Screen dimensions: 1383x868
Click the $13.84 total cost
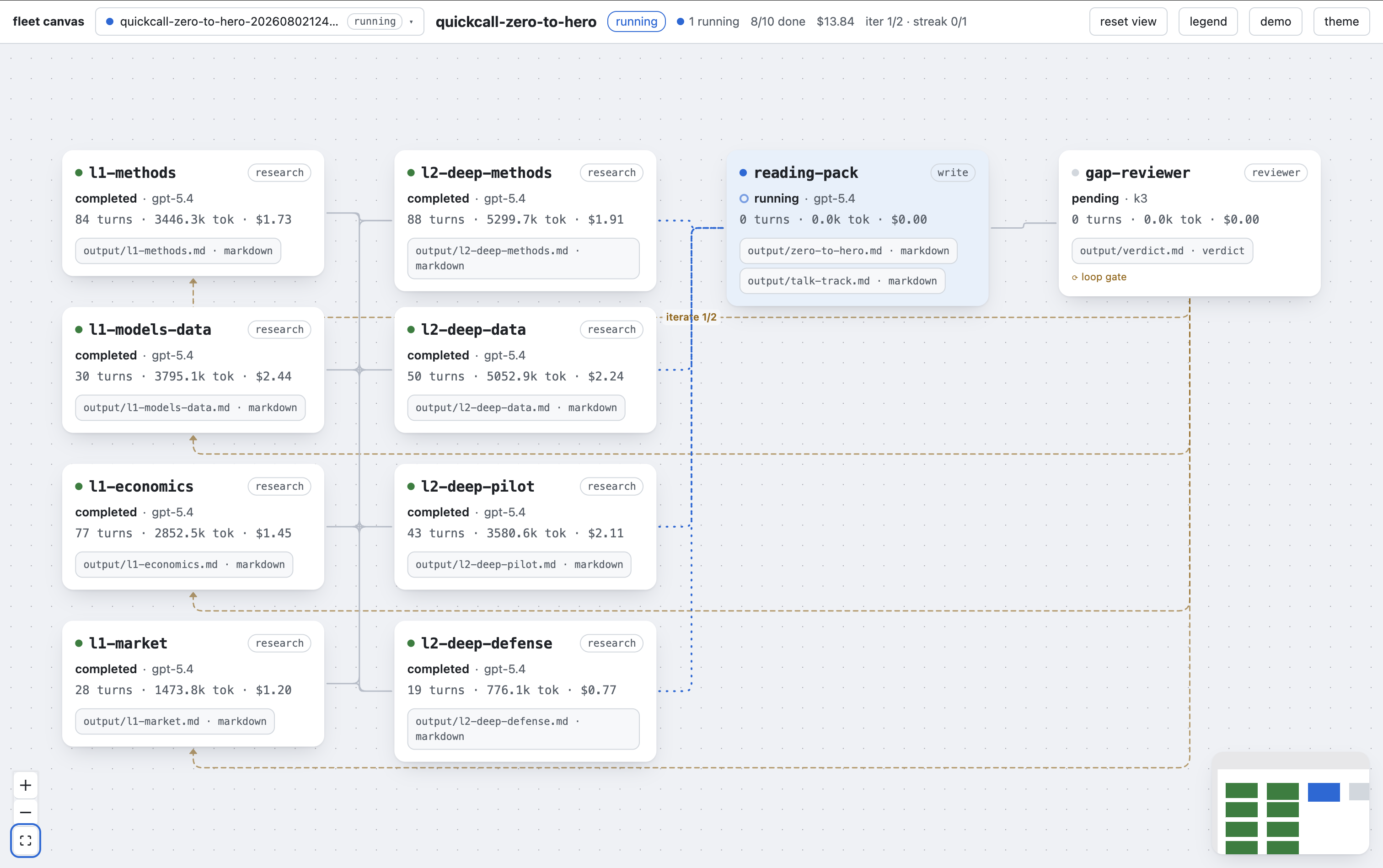click(x=835, y=22)
